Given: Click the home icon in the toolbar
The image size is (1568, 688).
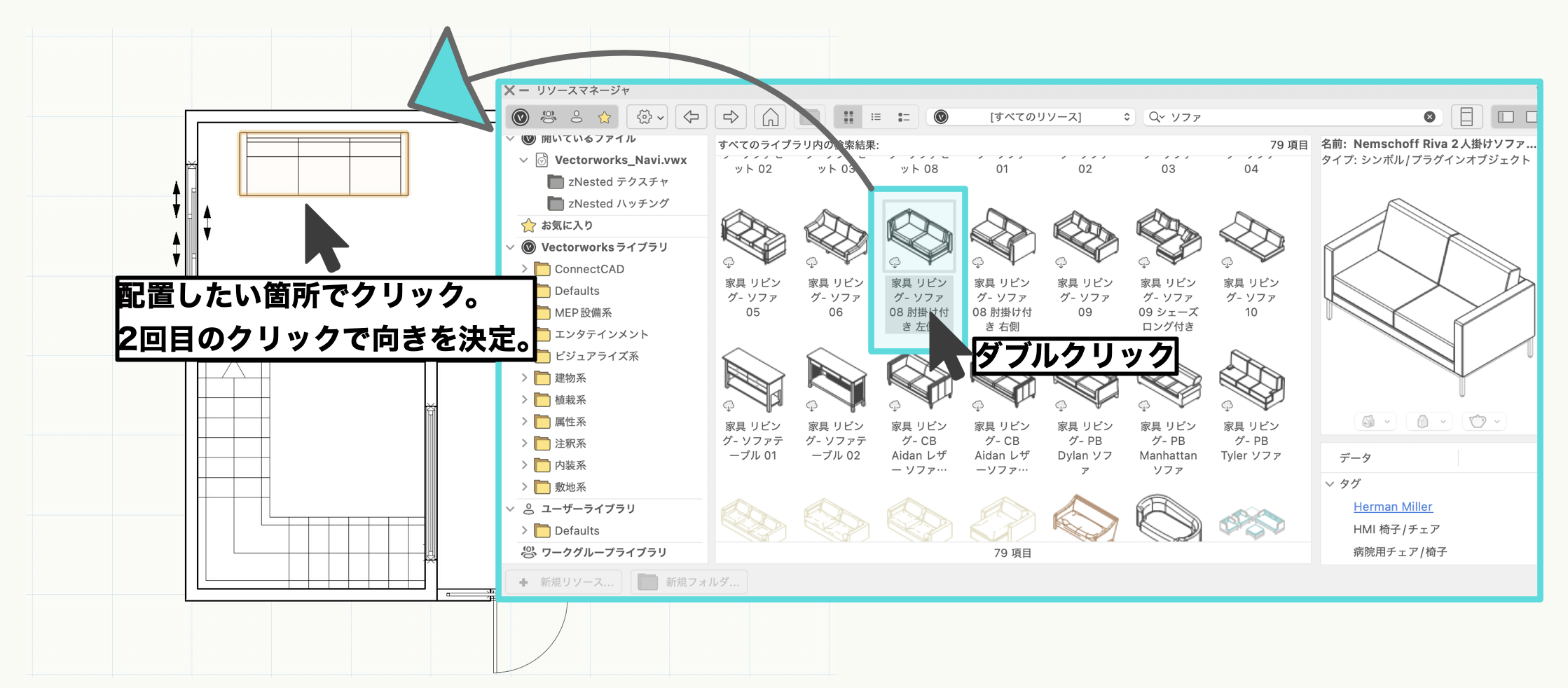Looking at the screenshot, I should (770, 117).
